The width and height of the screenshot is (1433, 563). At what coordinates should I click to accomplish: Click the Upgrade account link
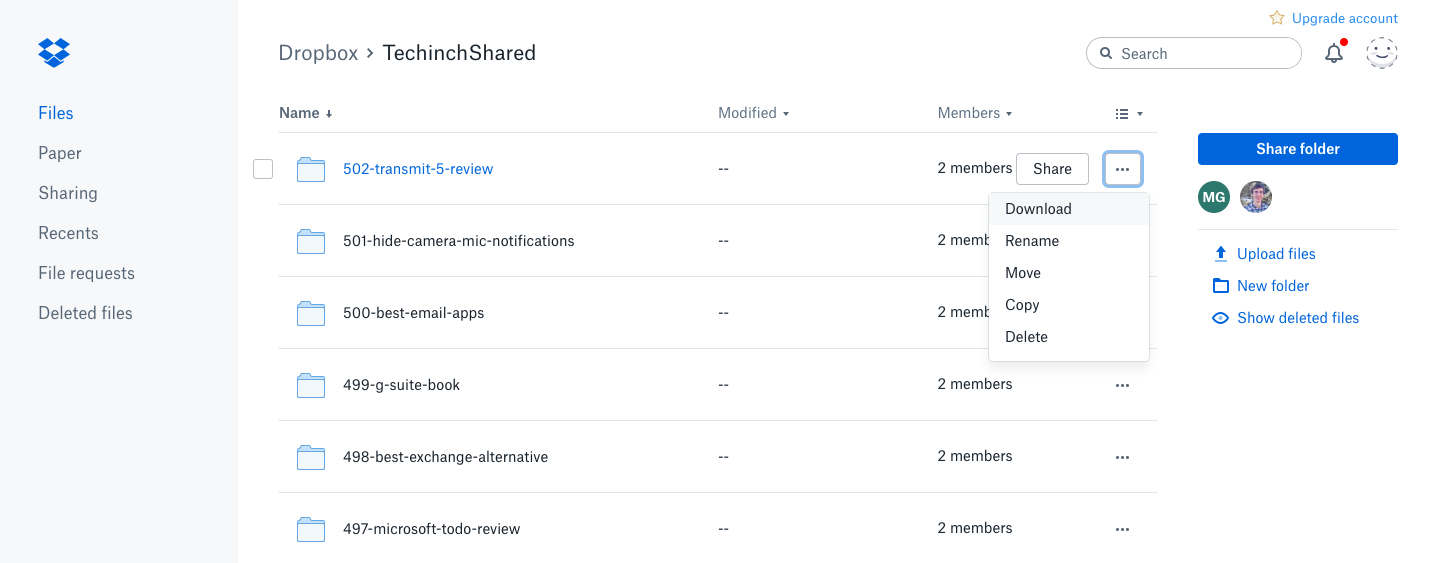pyautogui.click(x=1345, y=18)
